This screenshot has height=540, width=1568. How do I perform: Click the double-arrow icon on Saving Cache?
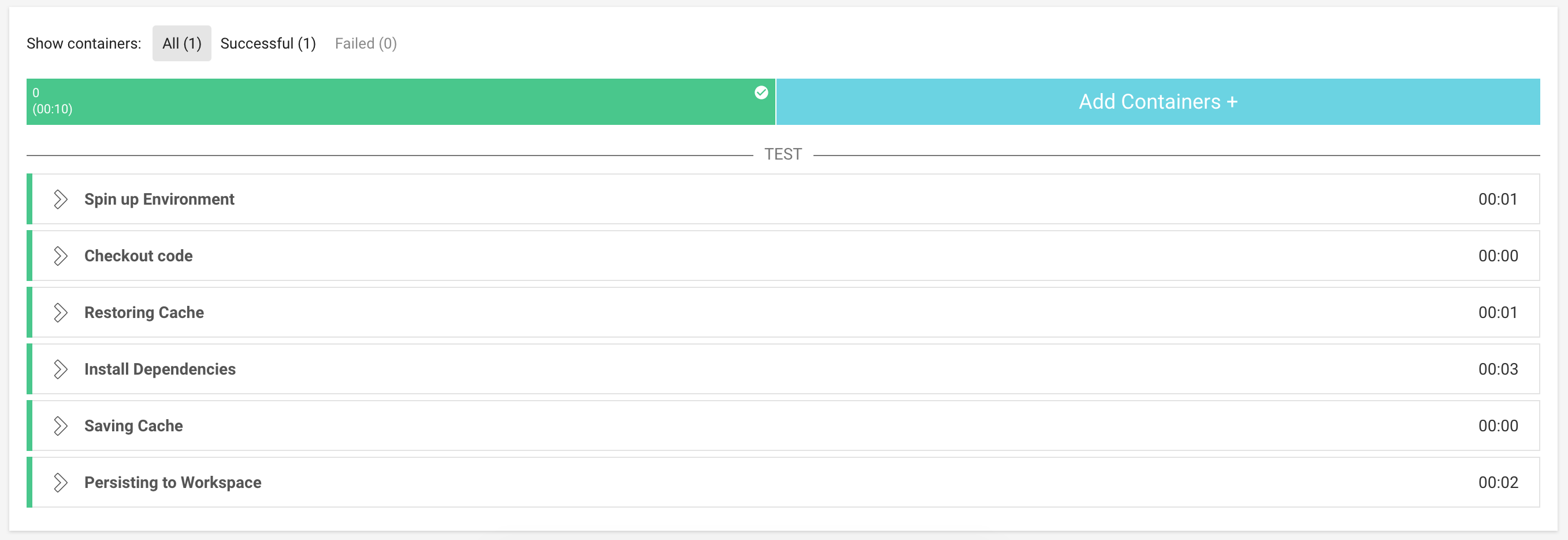[61, 426]
